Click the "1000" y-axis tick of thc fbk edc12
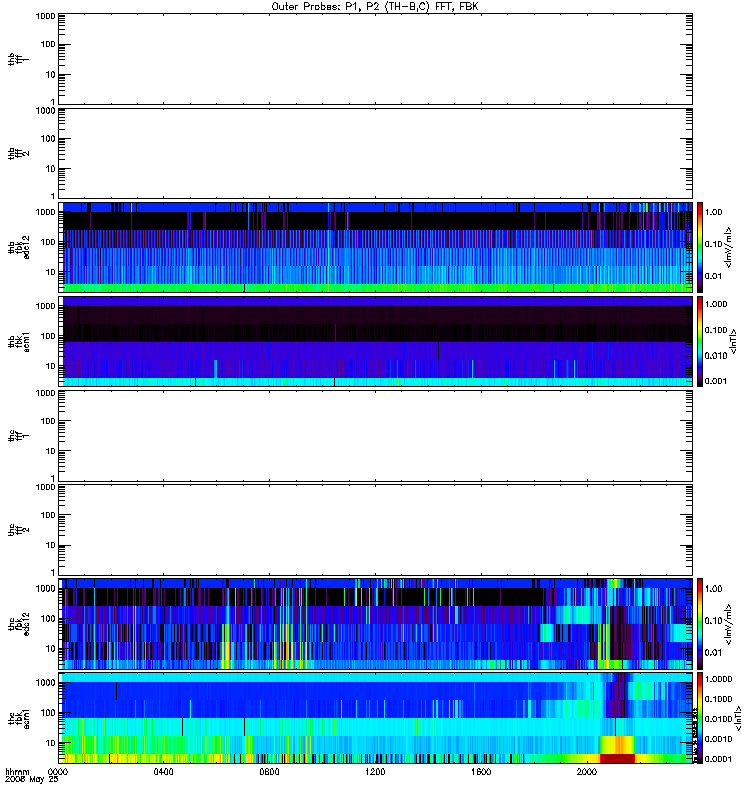This screenshot has width=750, height=800. [x=45, y=589]
